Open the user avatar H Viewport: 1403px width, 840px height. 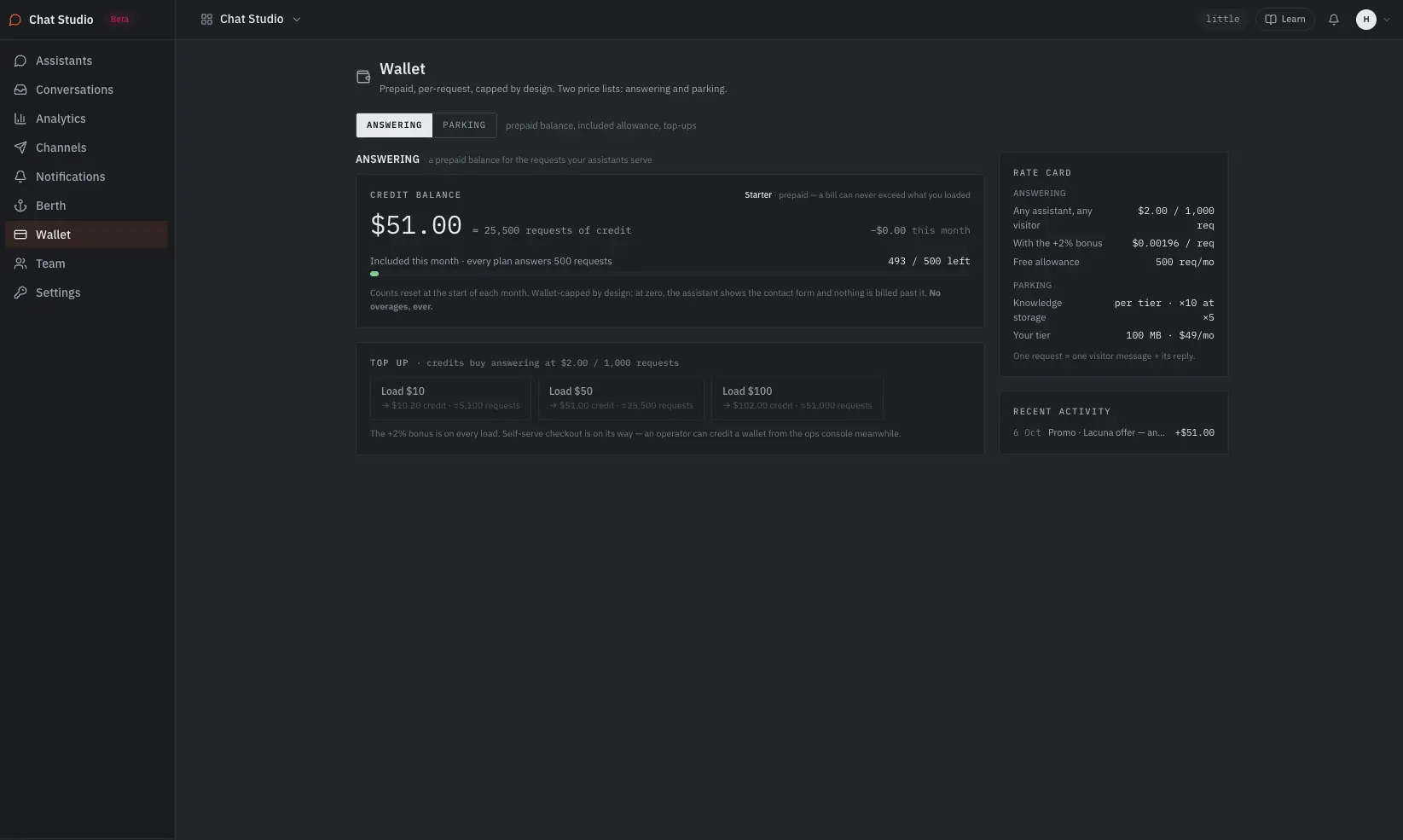click(1366, 19)
